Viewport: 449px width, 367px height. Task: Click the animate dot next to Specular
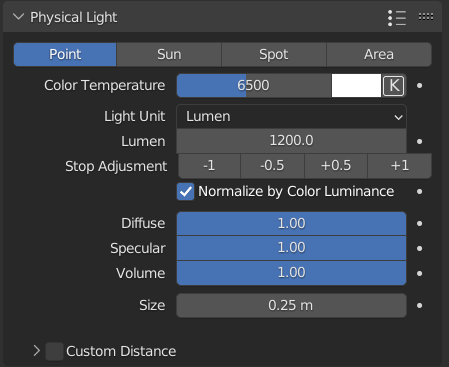click(x=420, y=248)
